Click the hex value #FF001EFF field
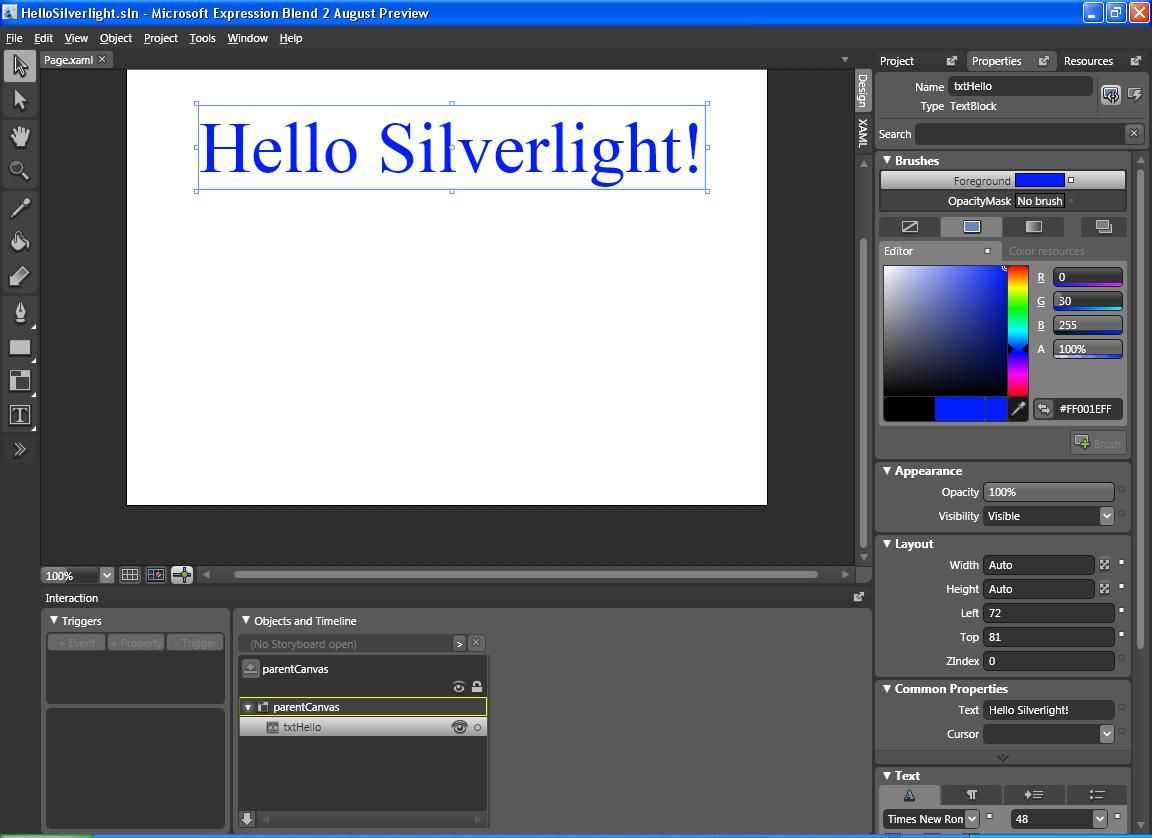 click(x=1089, y=409)
